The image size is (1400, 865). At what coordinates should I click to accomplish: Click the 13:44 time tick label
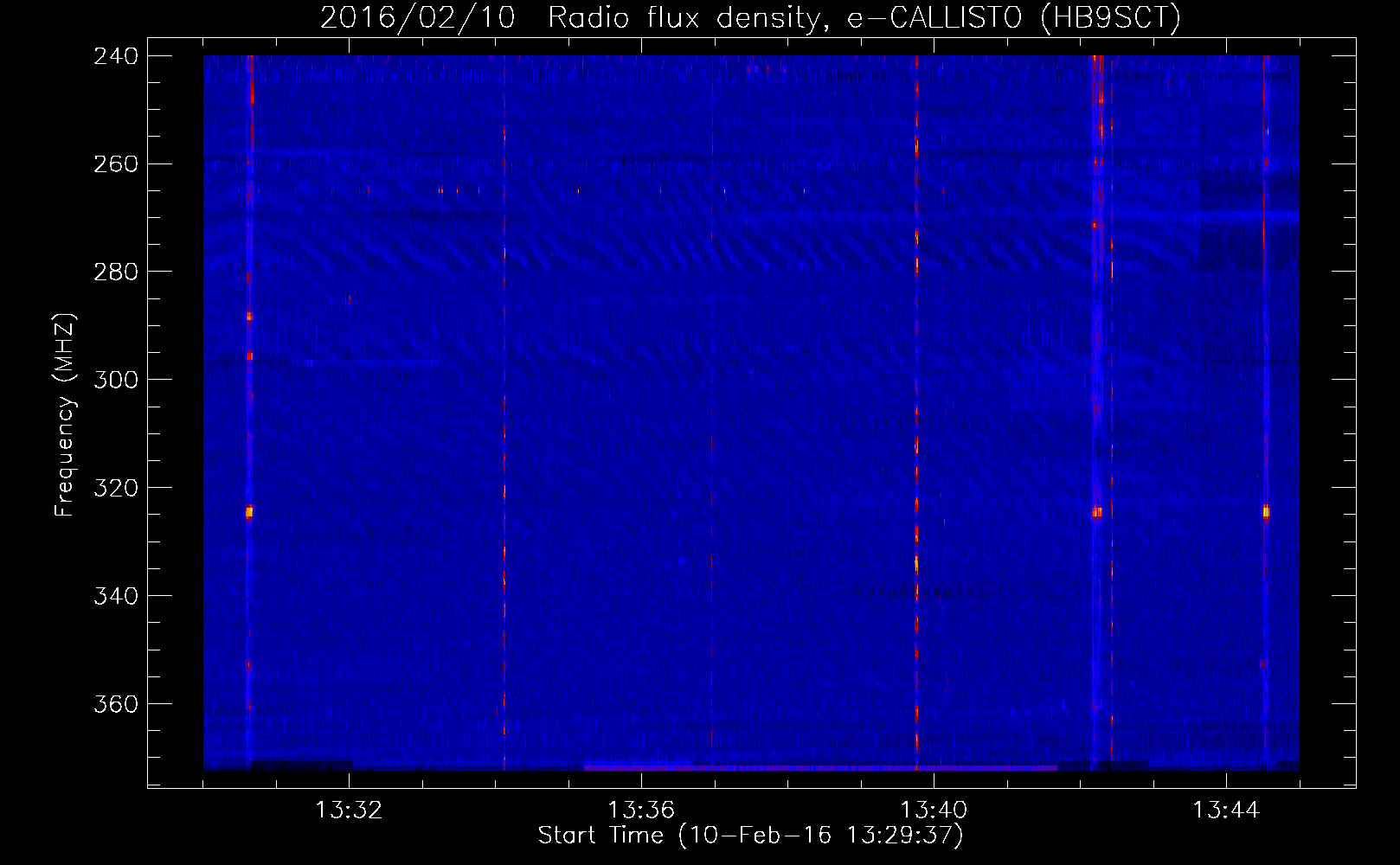(x=1226, y=811)
